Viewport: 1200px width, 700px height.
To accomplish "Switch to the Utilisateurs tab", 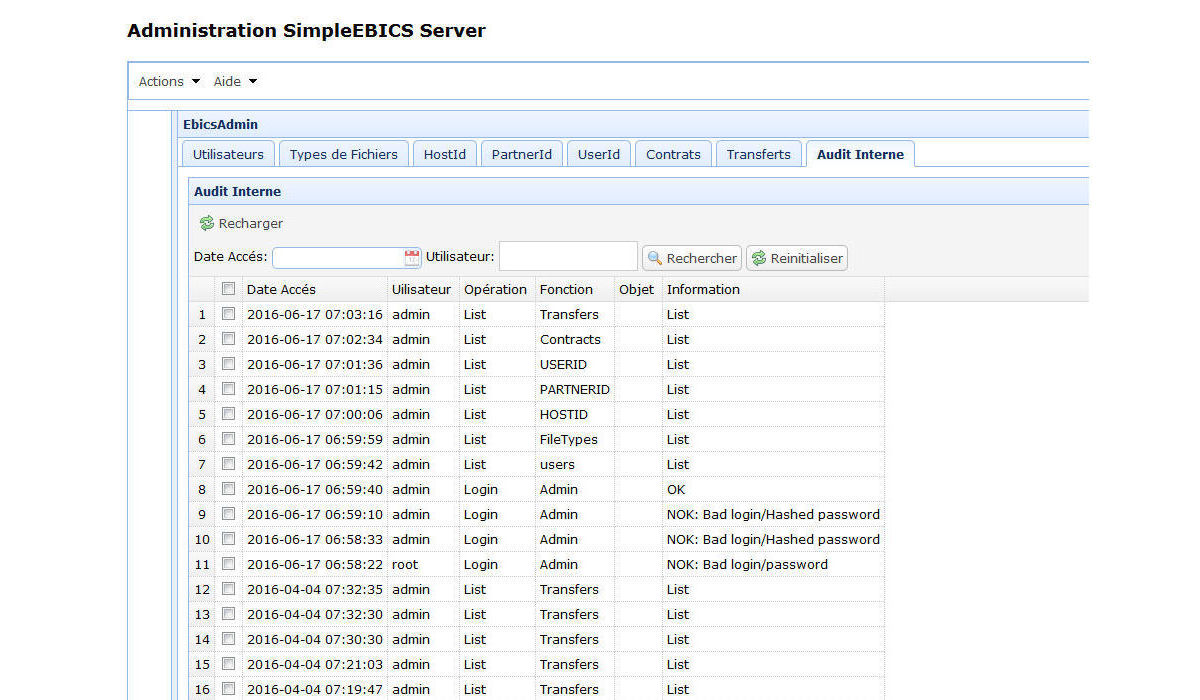I will point(228,154).
